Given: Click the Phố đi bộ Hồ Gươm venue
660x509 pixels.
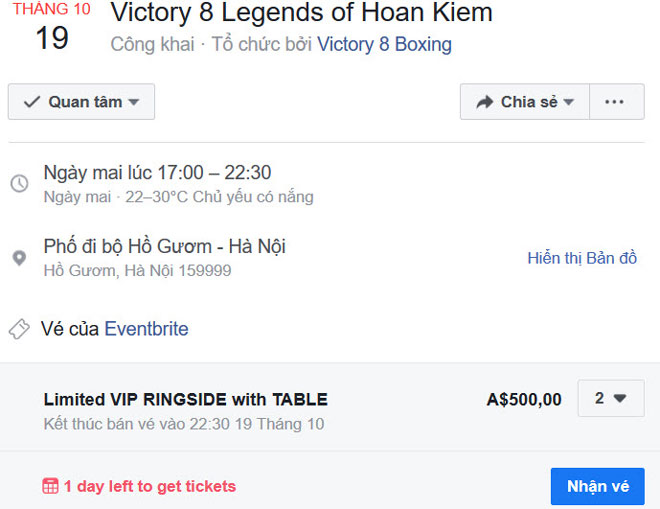Looking at the screenshot, I should click(x=165, y=246).
